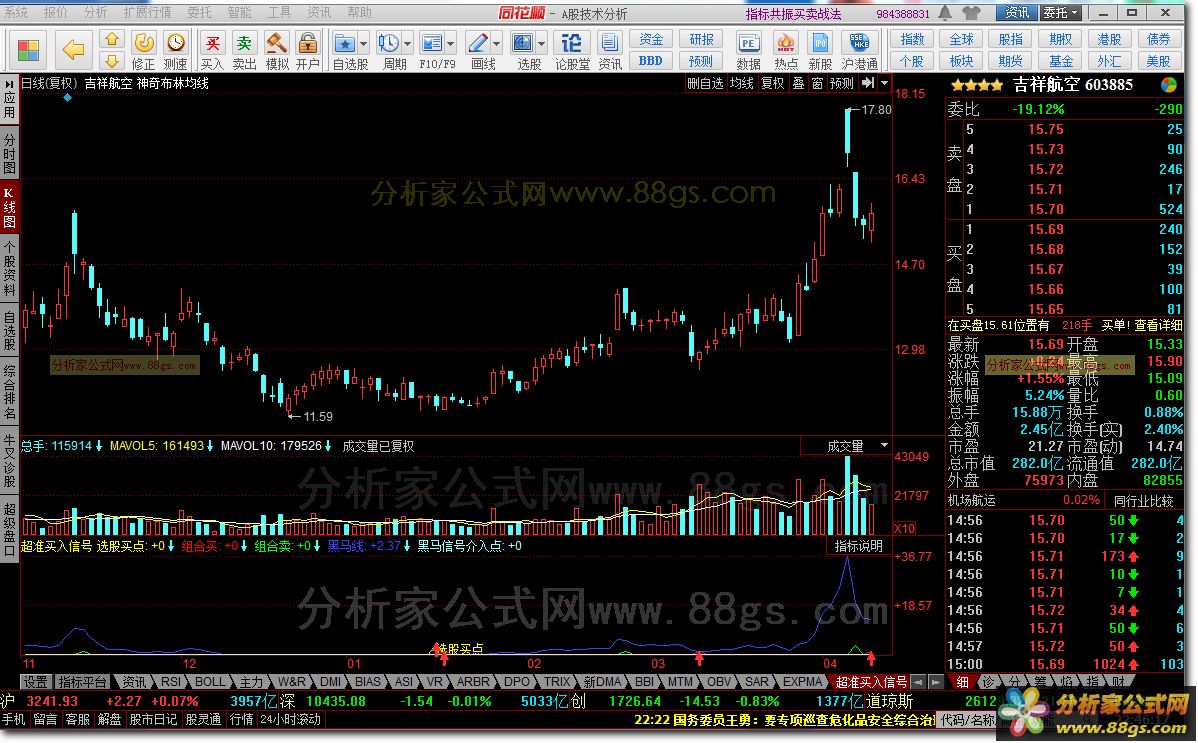The height and width of the screenshot is (743, 1198).
Task: Click the 资金 button
Action: (x=651, y=40)
